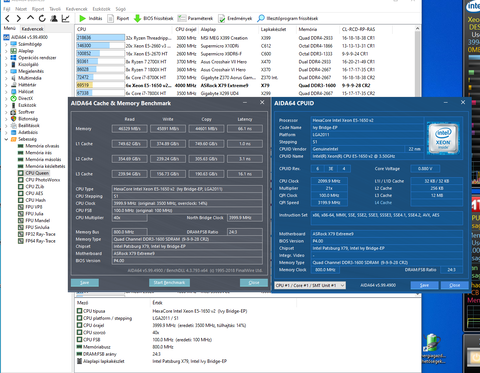Select the DirectX tree item
Screen dimensions: 480x373
click(x=22, y=98)
